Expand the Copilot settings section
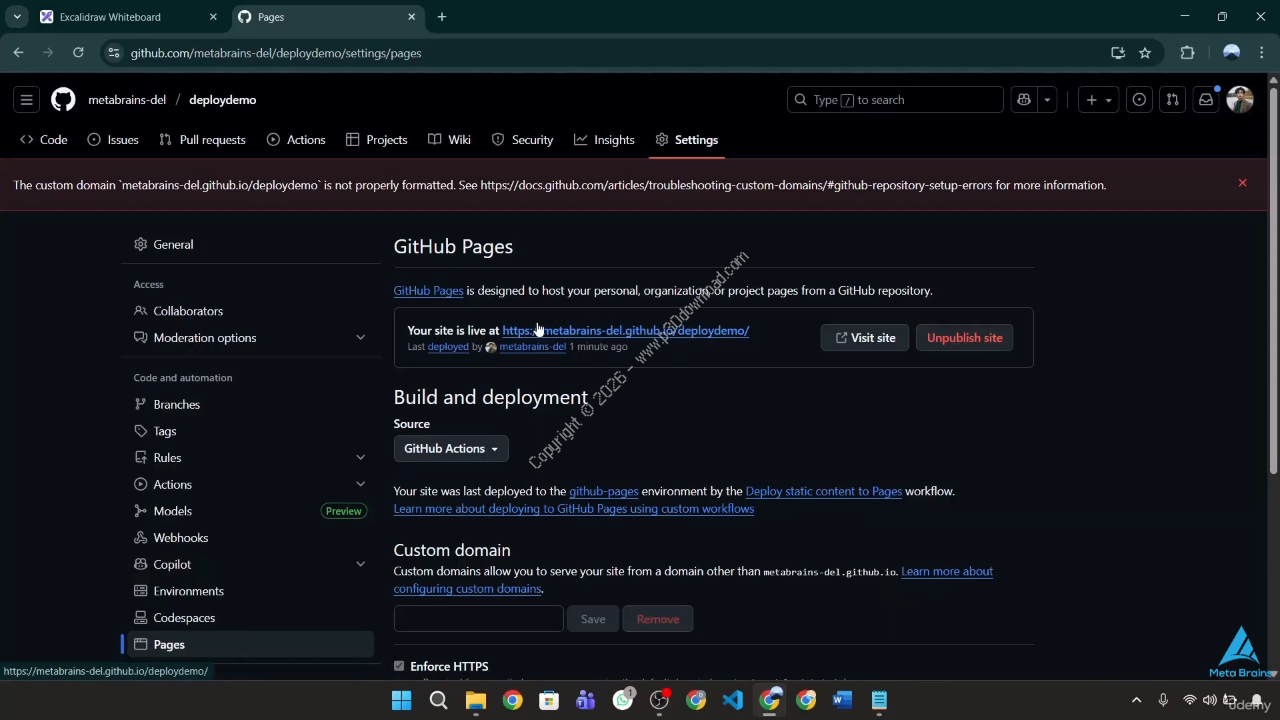Image resolution: width=1280 pixels, height=720 pixels. tap(360, 564)
